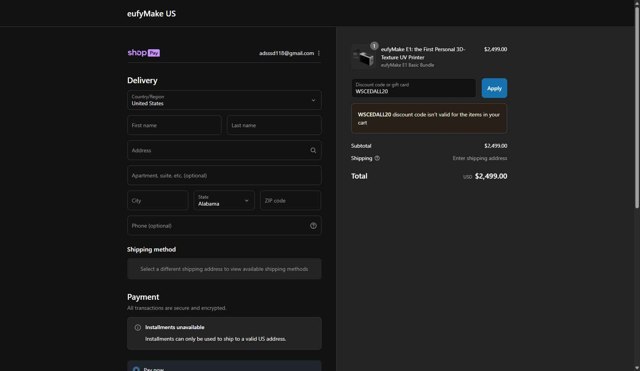This screenshot has width=640, height=371.
Task: Click the address search magnifier icon
Action: tap(313, 150)
